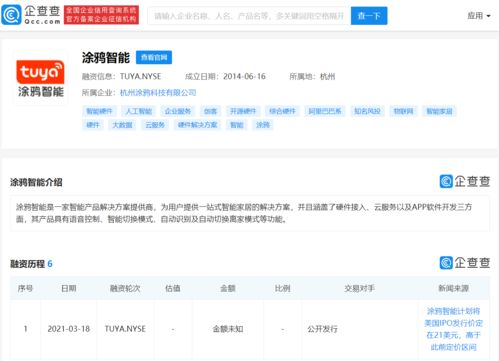Click the 金额 column header
The height and width of the screenshot is (361, 499).
tap(228, 288)
